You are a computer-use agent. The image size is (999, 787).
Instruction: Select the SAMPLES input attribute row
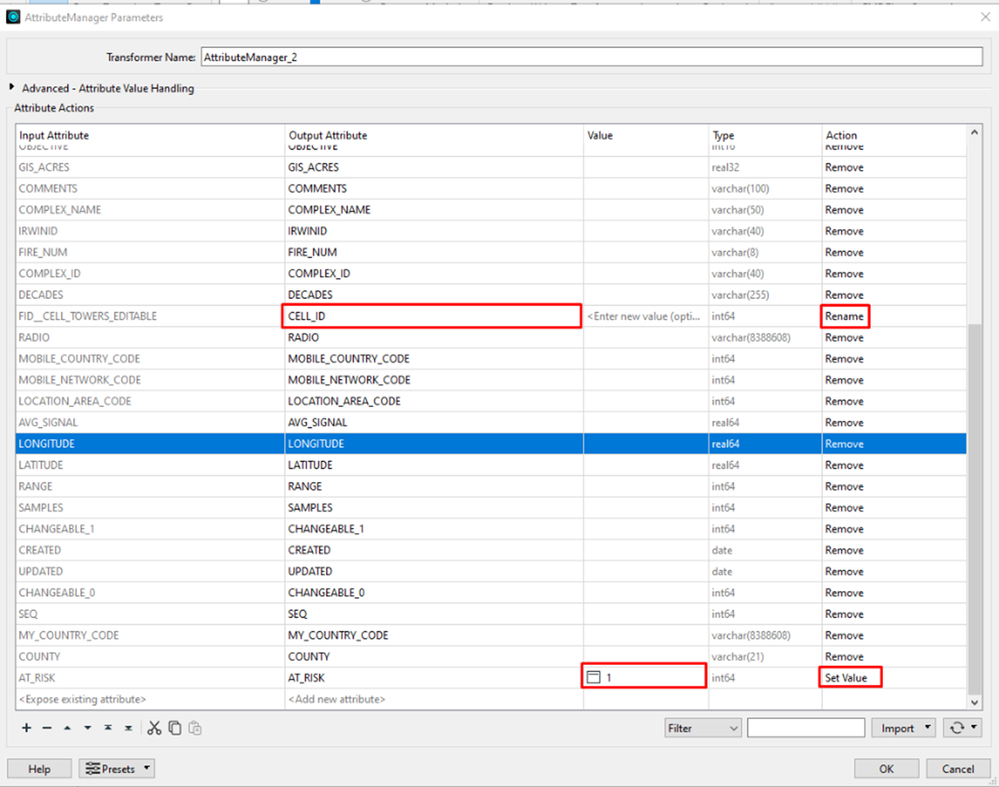[150, 507]
